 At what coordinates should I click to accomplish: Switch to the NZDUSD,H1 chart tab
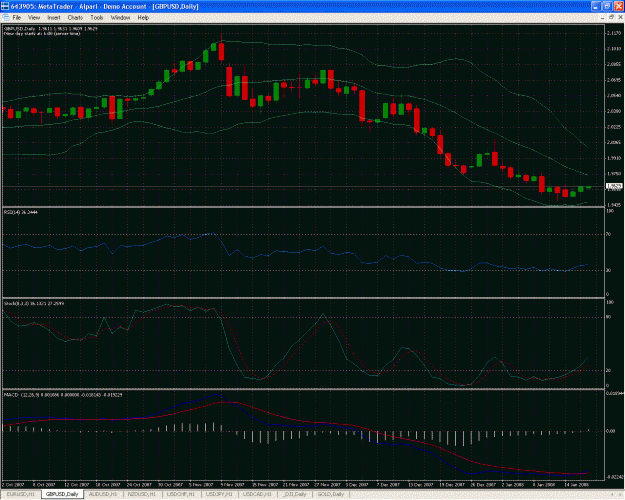click(142, 494)
